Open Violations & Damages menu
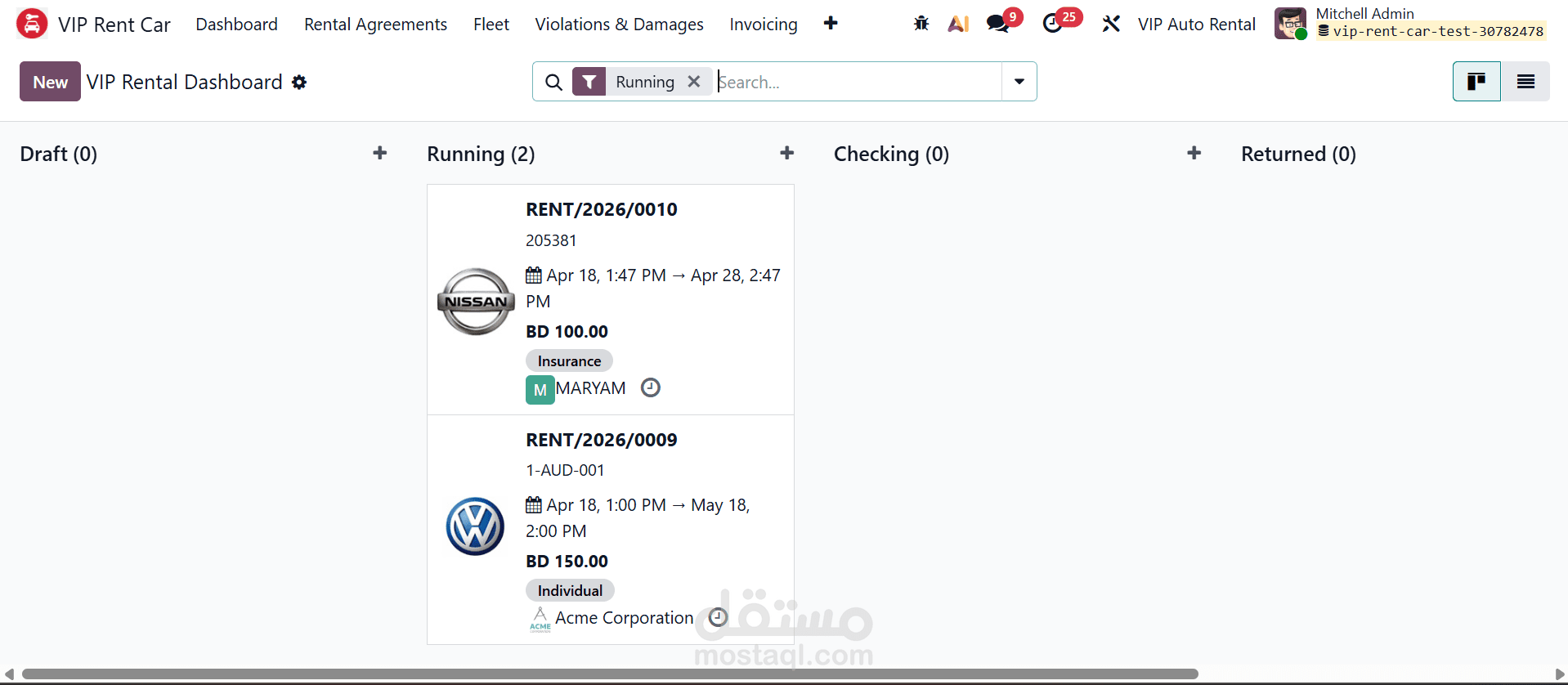The image size is (1568, 685). (619, 25)
